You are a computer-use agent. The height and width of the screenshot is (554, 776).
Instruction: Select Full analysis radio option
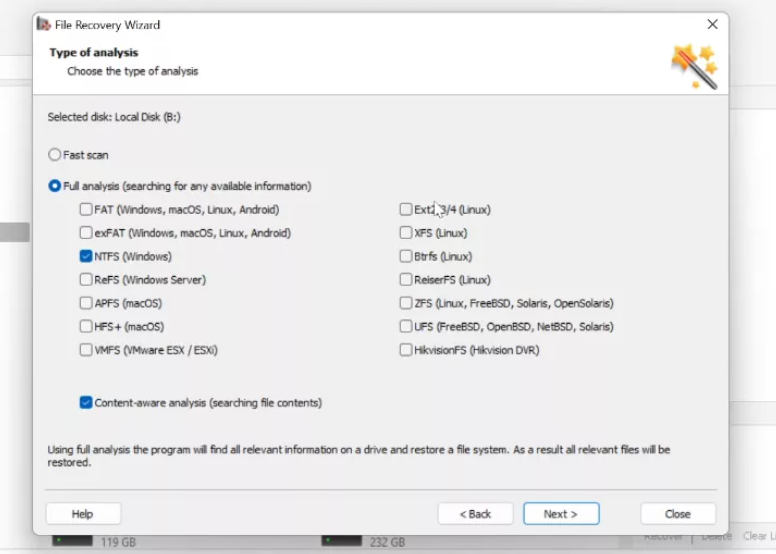coord(54,186)
